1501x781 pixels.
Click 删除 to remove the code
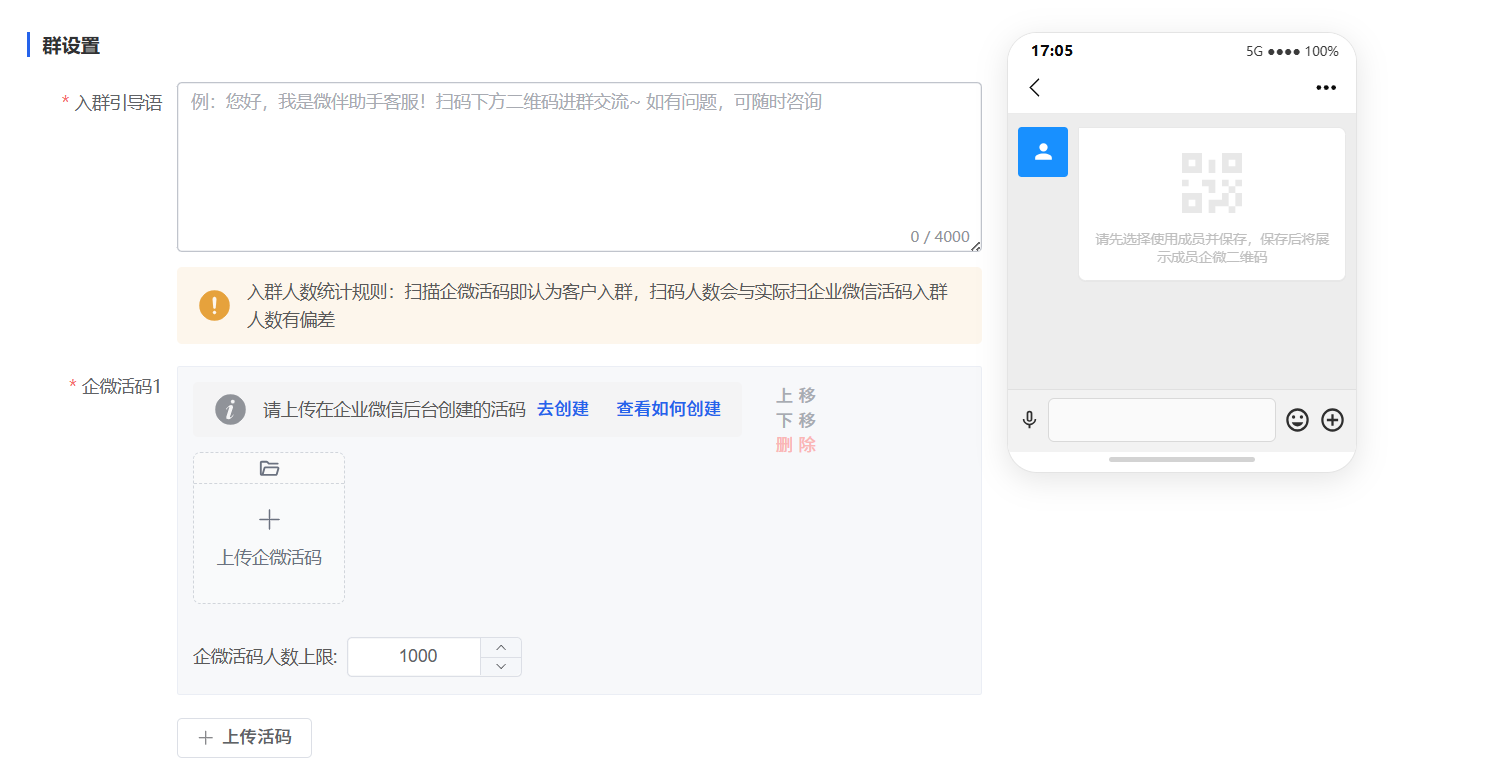click(x=796, y=445)
